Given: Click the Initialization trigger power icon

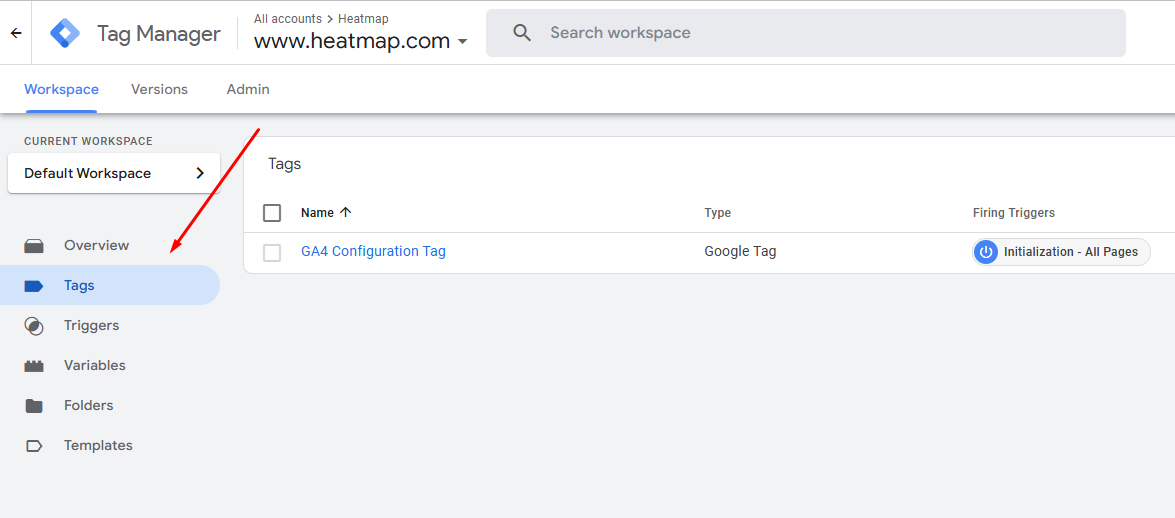Looking at the screenshot, I should pyautogui.click(x=986, y=252).
